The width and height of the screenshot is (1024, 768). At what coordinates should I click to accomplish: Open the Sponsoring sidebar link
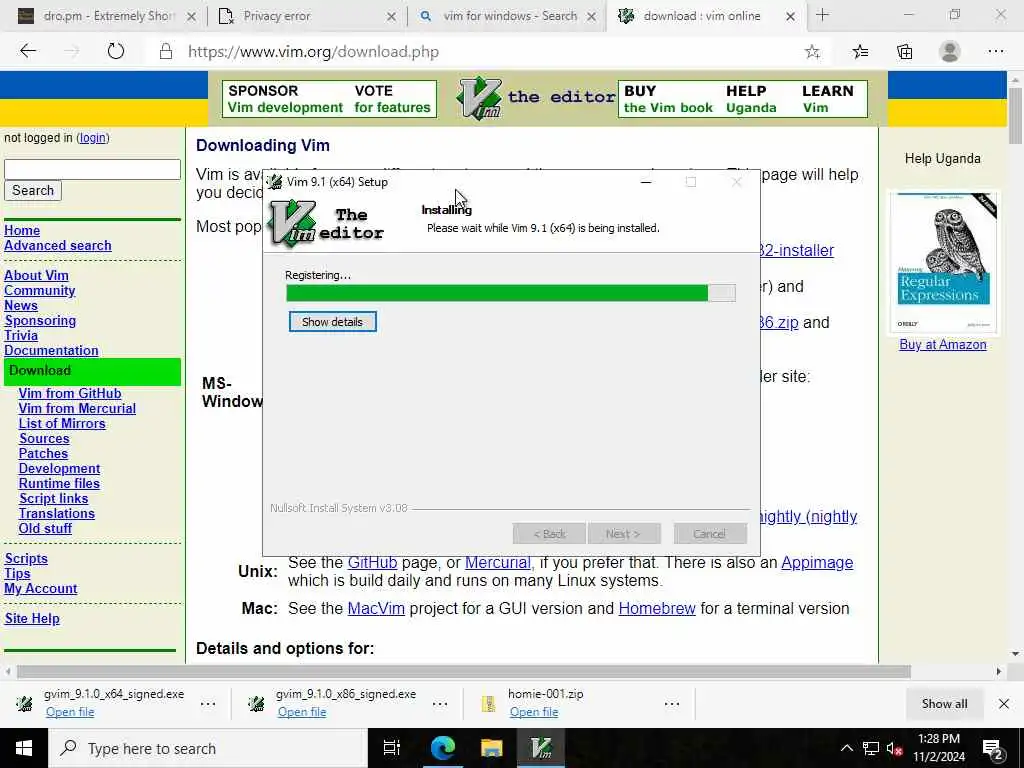click(x=40, y=321)
